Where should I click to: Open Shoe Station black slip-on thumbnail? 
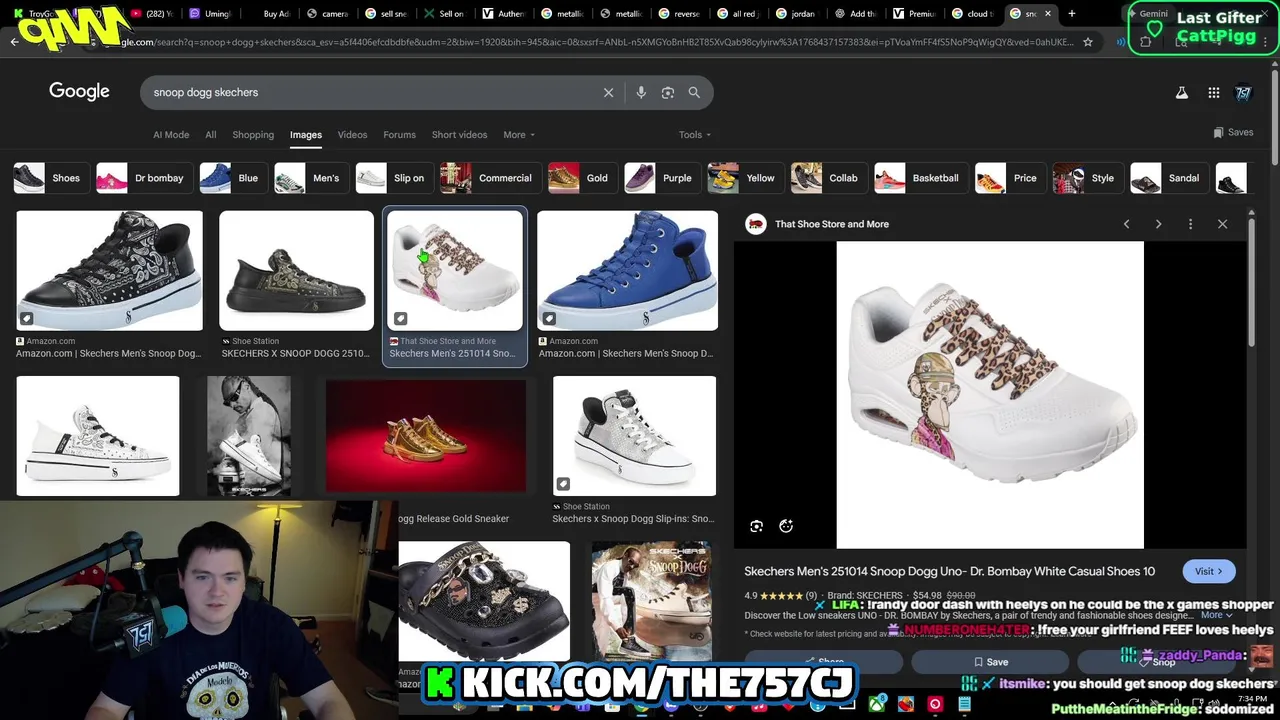(296, 270)
